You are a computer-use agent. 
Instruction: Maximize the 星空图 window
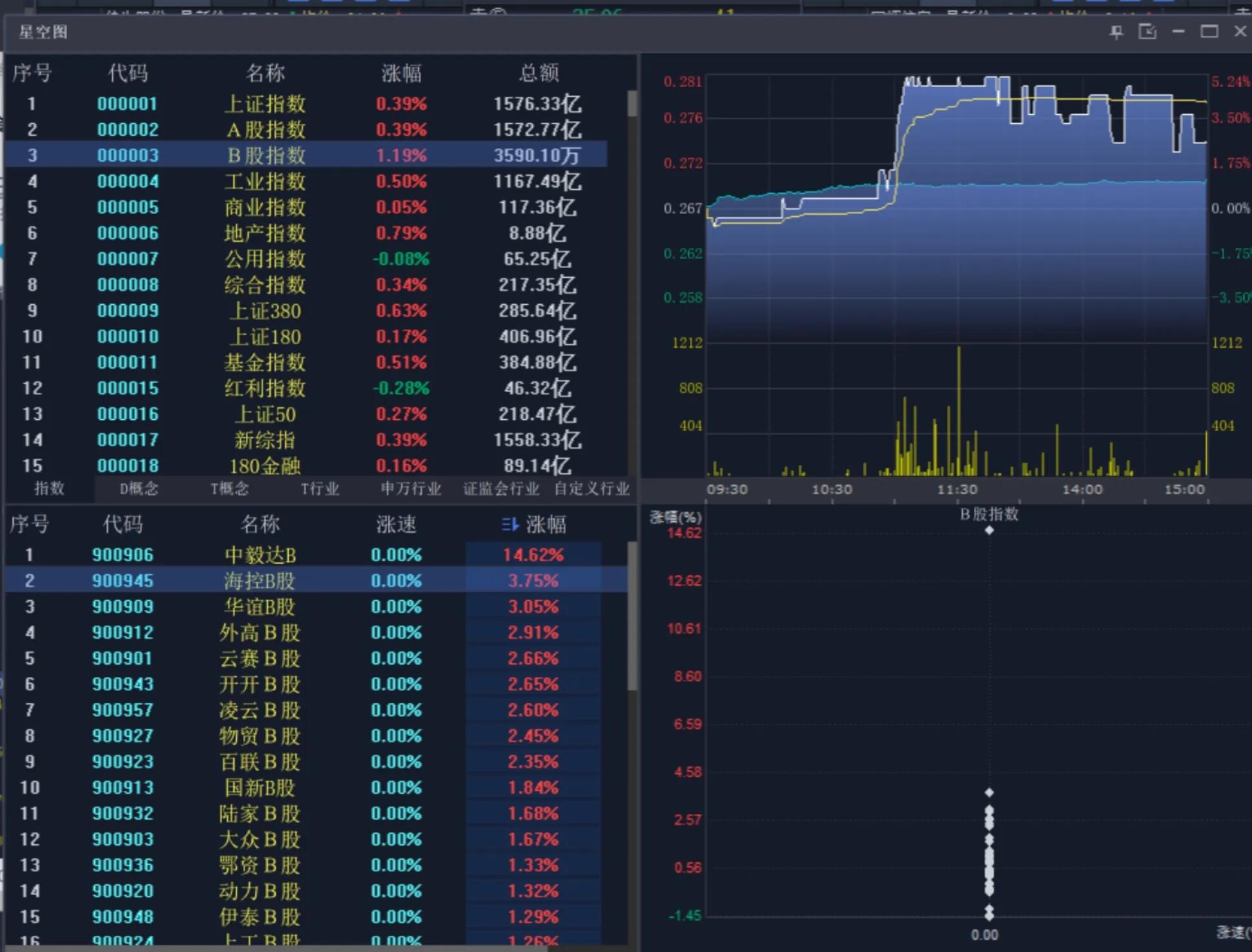[1209, 32]
